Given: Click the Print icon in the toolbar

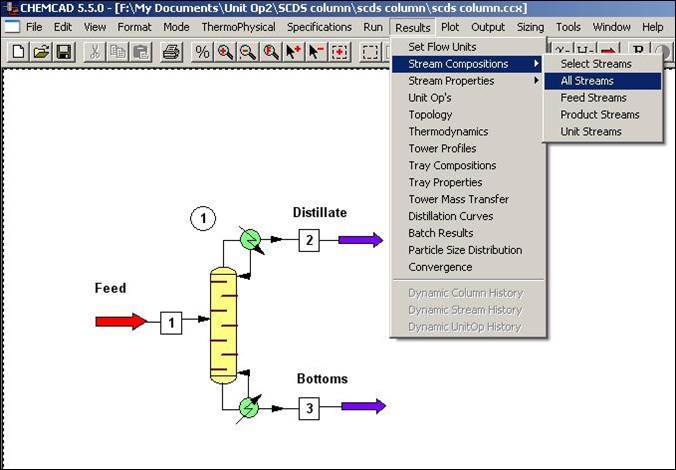Looking at the screenshot, I should [x=171, y=52].
